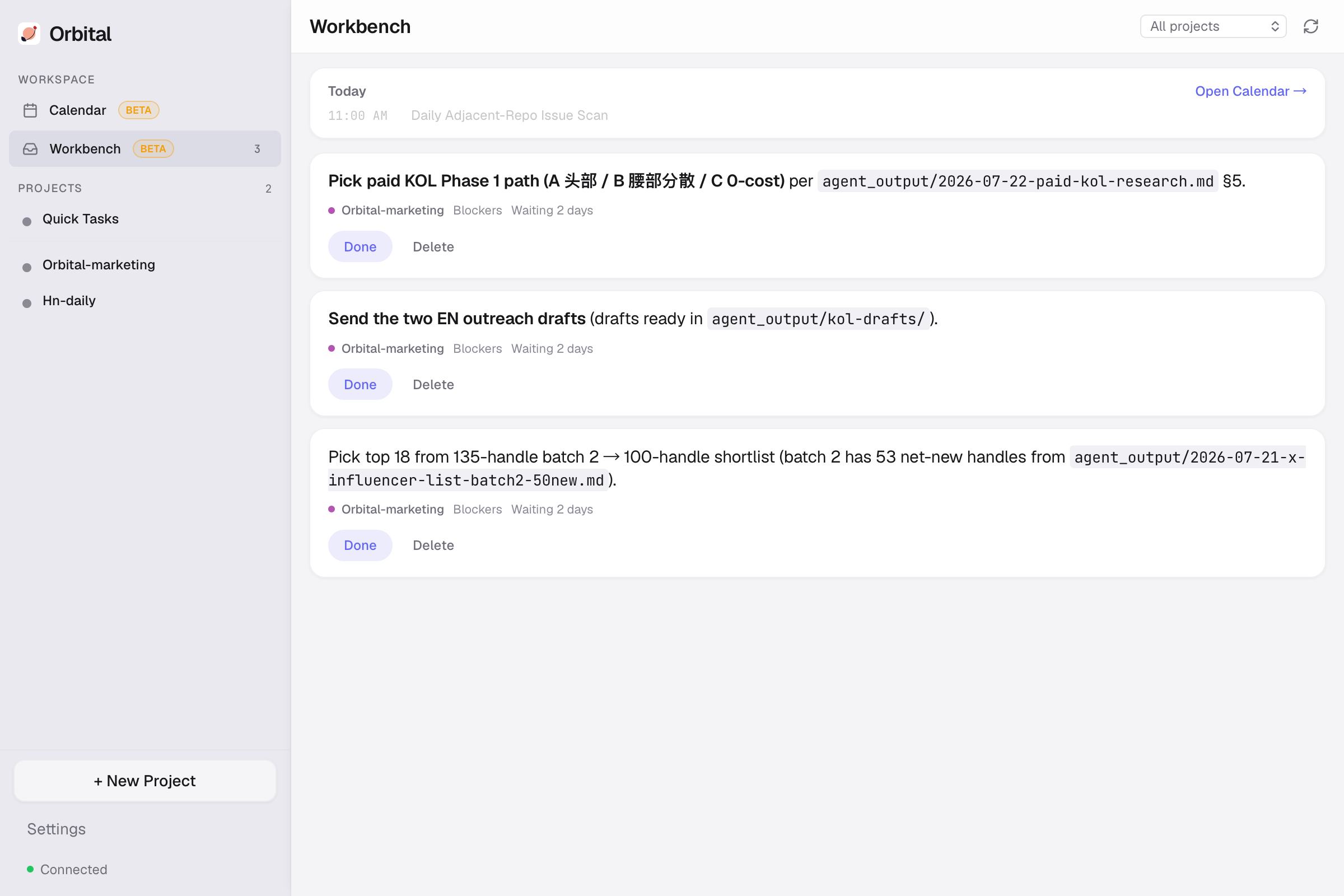Open the All projects filter dropdown

pyautogui.click(x=1212, y=26)
